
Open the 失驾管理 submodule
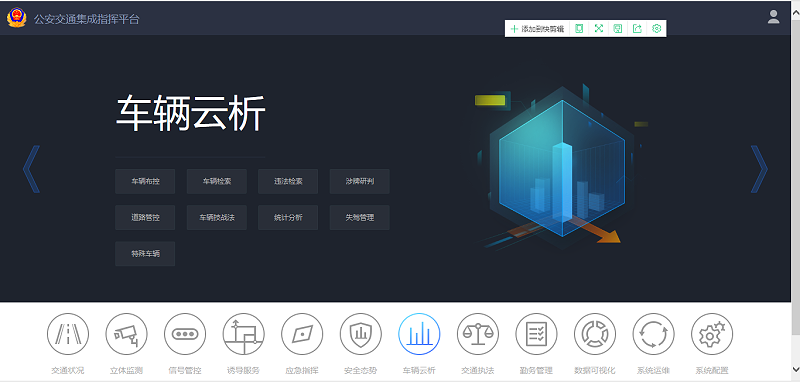click(x=359, y=217)
